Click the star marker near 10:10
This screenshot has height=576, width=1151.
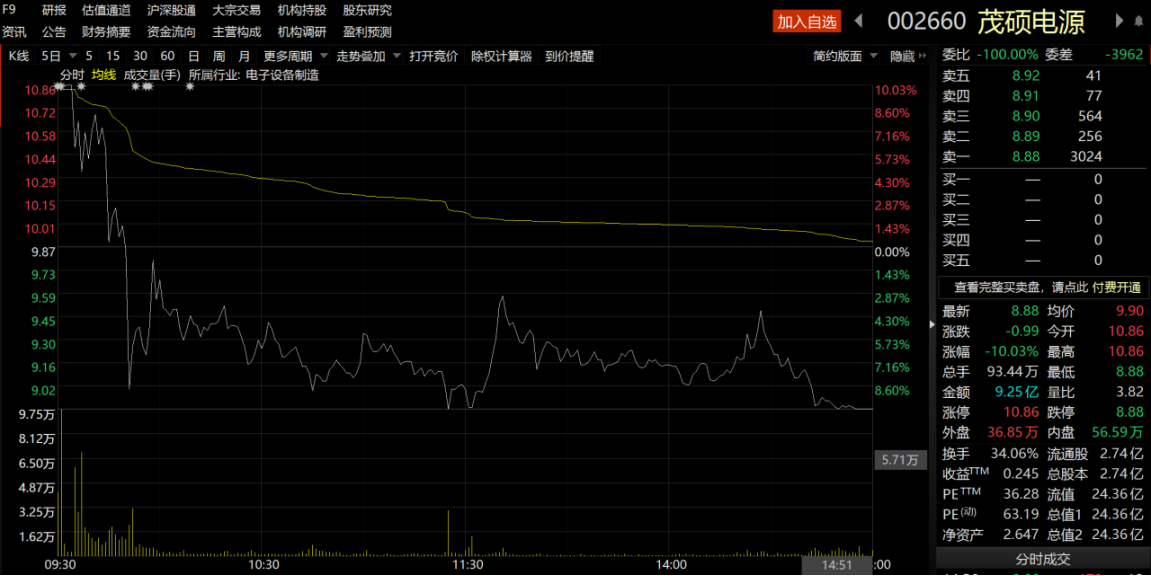189,87
